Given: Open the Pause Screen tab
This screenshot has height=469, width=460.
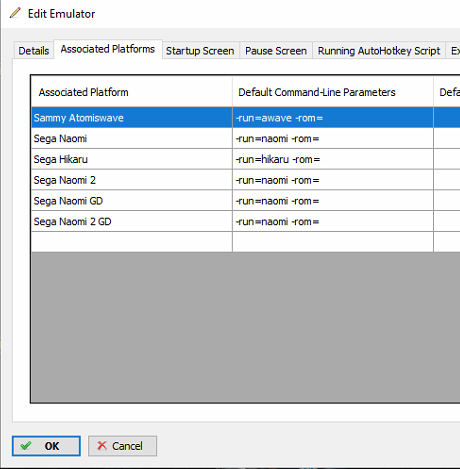Looking at the screenshot, I should 276,51.
